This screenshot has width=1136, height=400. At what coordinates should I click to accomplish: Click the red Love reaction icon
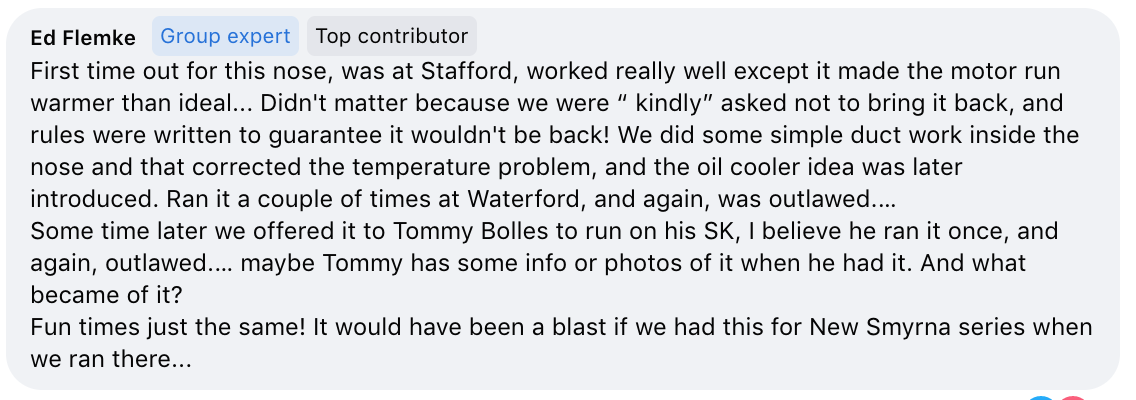point(1074,398)
